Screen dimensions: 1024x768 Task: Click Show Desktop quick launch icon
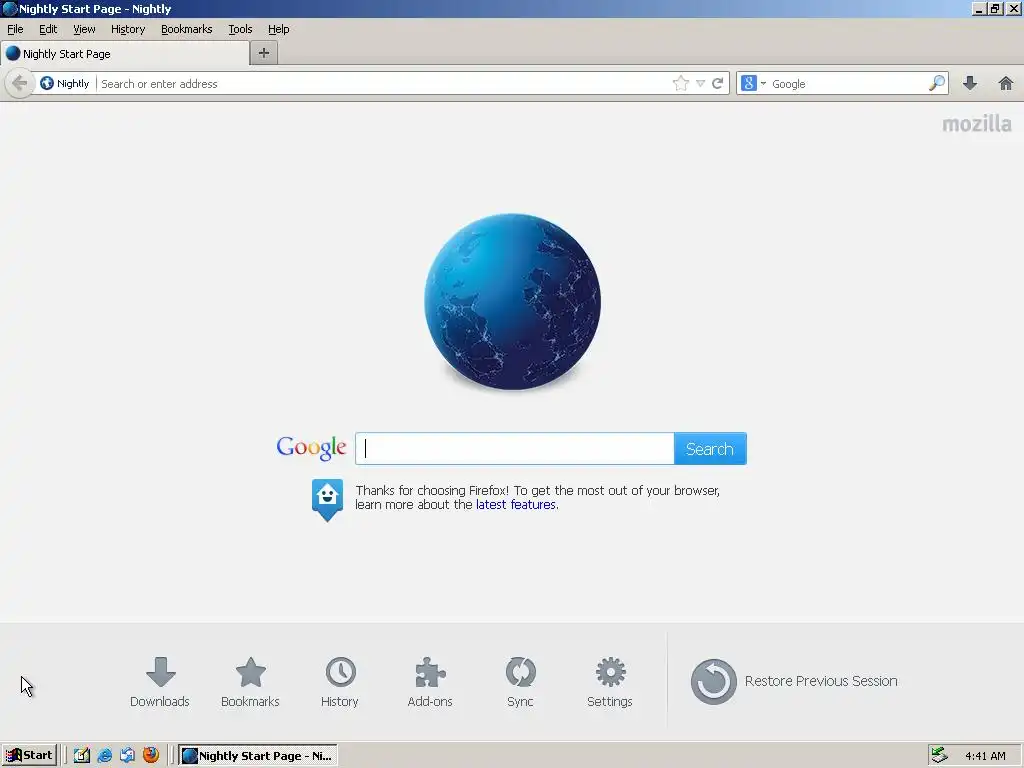82,756
